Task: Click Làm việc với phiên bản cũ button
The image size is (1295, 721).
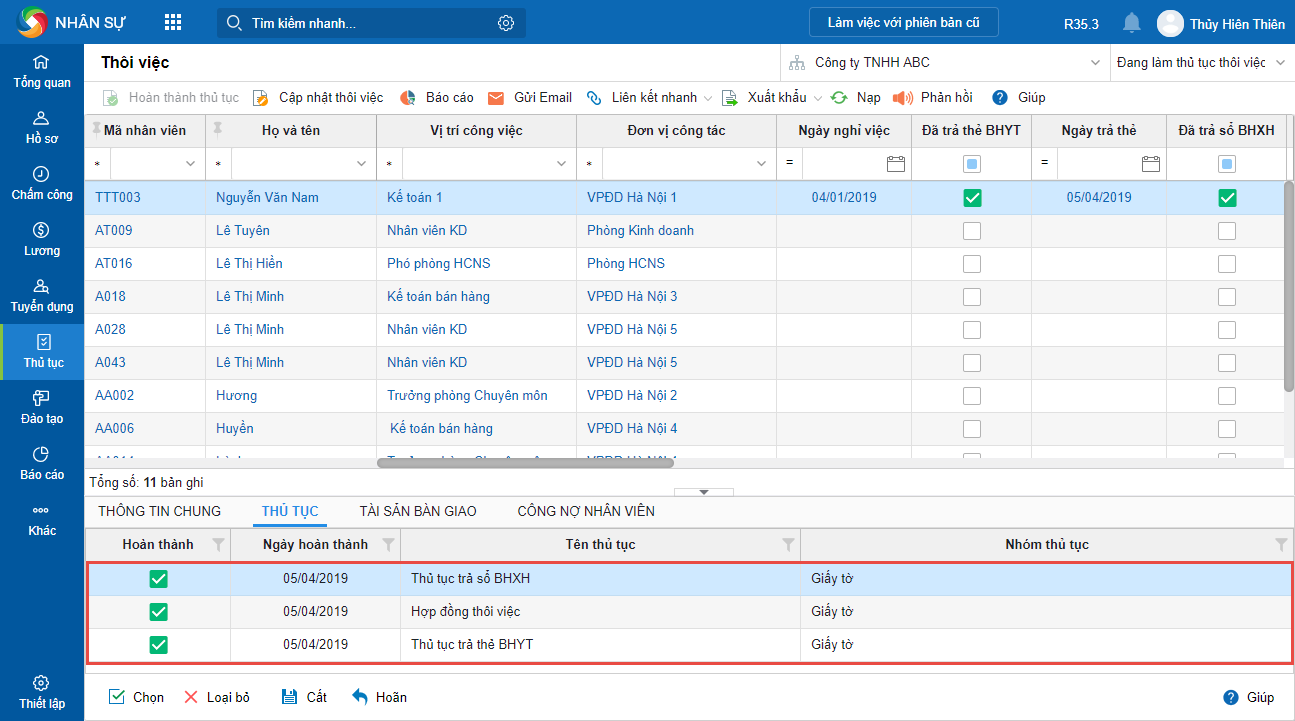Action: click(x=903, y=23)
